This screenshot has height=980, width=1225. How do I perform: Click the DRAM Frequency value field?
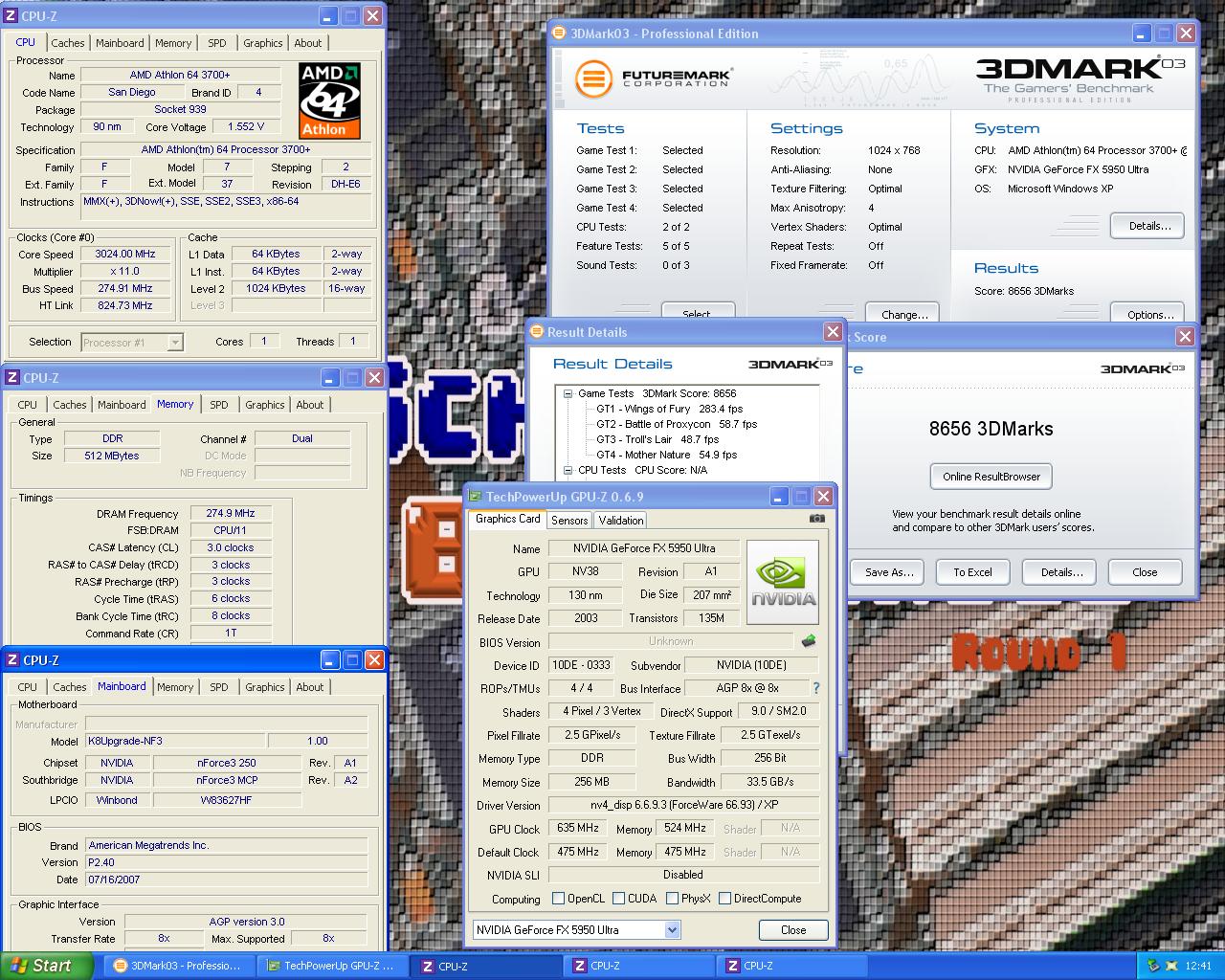pyautogui.click(x=231, y=513)
